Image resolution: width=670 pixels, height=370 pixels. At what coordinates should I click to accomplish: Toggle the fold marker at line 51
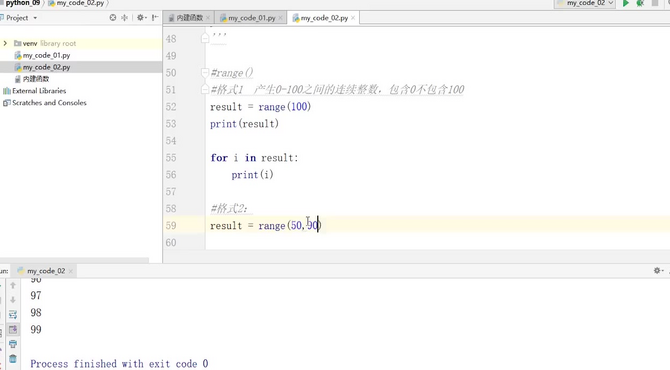pos(205,89)
